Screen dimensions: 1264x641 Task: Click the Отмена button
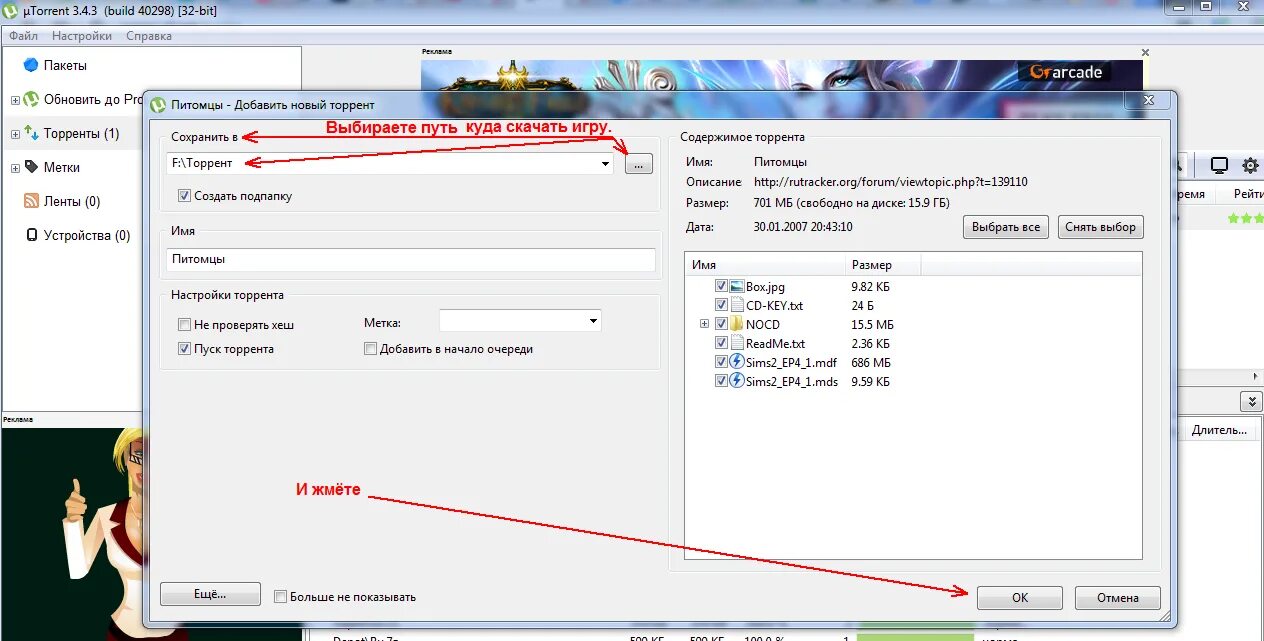1117,598
